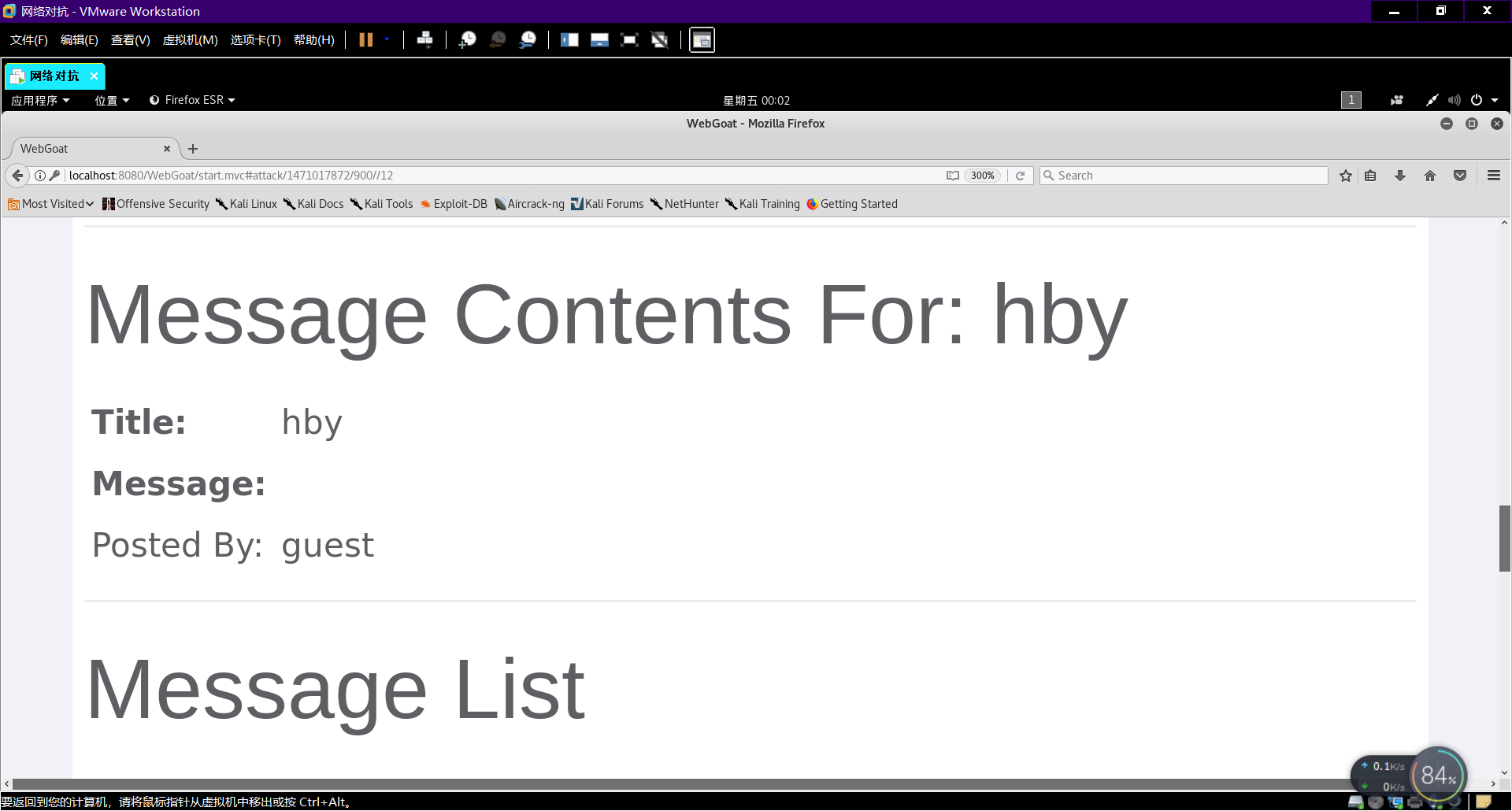Click the Unity mode icon in VMware toolbar
The image size is (1512, 811).
click(660, 39)
